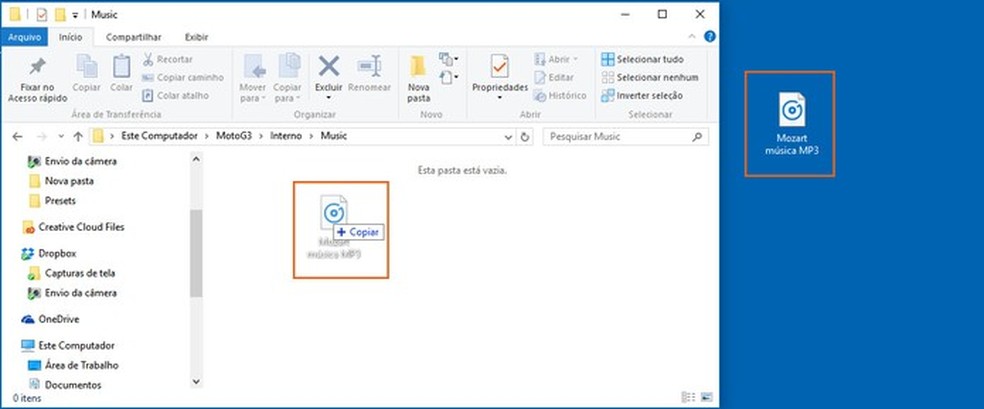The width and height of the screenshot is (984, 409).
Task: Select first Envio da câmera folder
Action: point(73,161)
